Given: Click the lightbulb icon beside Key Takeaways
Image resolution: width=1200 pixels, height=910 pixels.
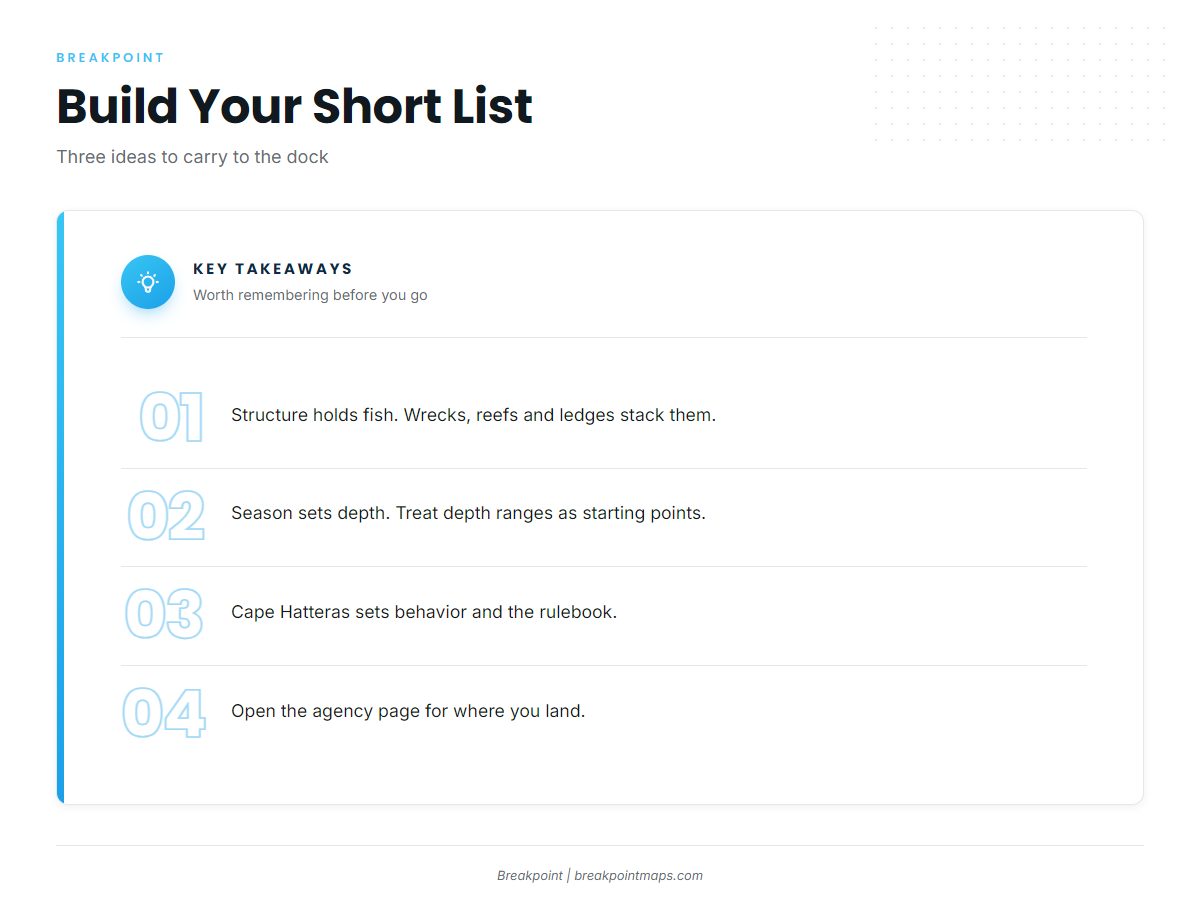Looking at the screenshot, I should click(148, 282).
